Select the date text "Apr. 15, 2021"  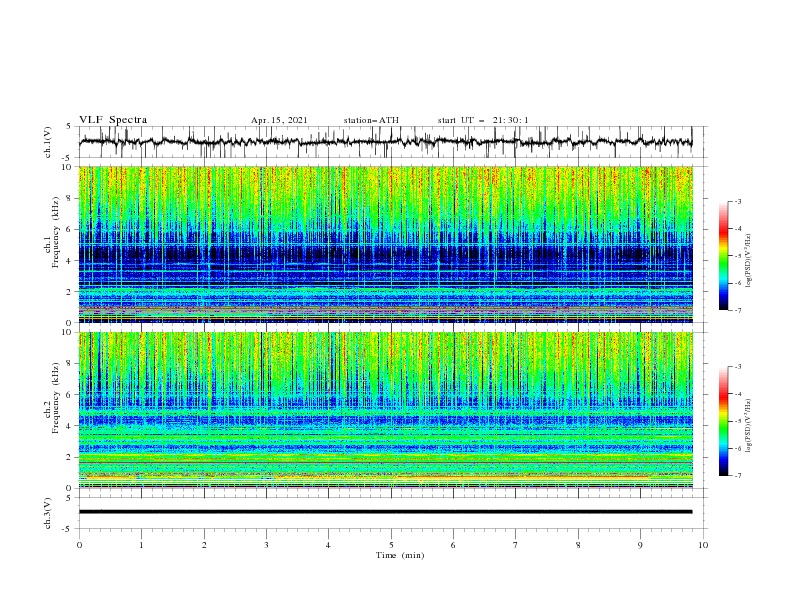tap(279, 120)
